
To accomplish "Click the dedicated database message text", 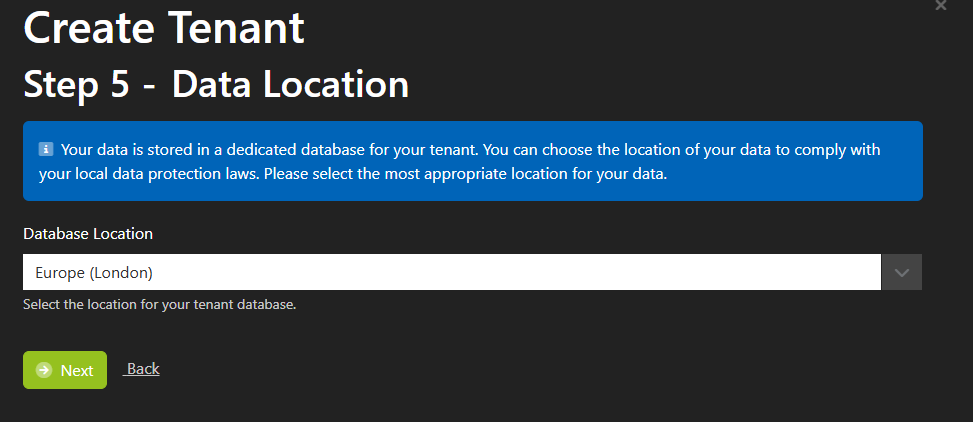I will tap(459, 162).
